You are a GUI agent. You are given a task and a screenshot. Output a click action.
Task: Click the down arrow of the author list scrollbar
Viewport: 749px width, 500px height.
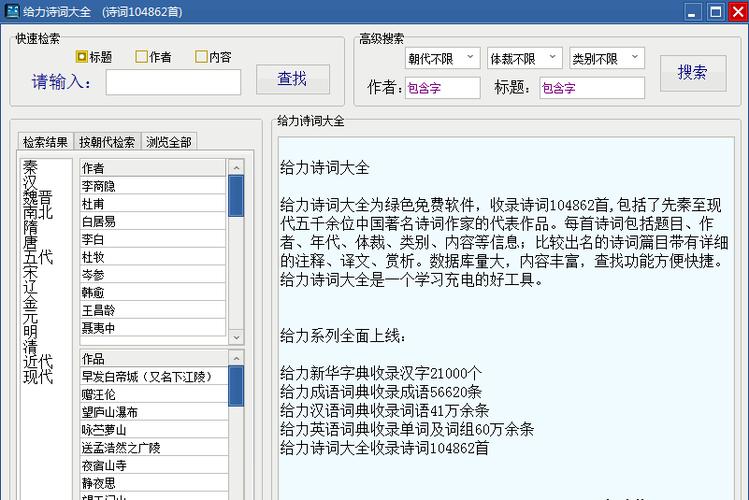(x=235, y=337)
